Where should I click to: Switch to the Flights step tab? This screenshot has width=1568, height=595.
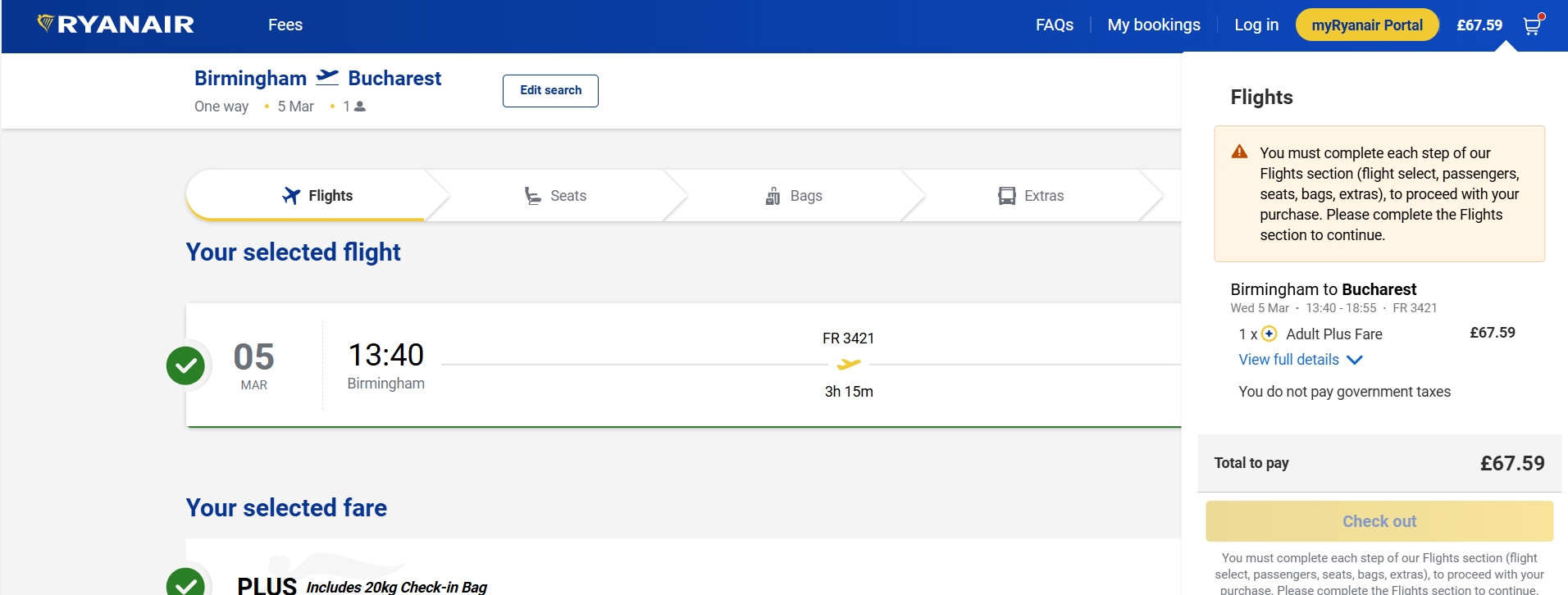(317, 196)
